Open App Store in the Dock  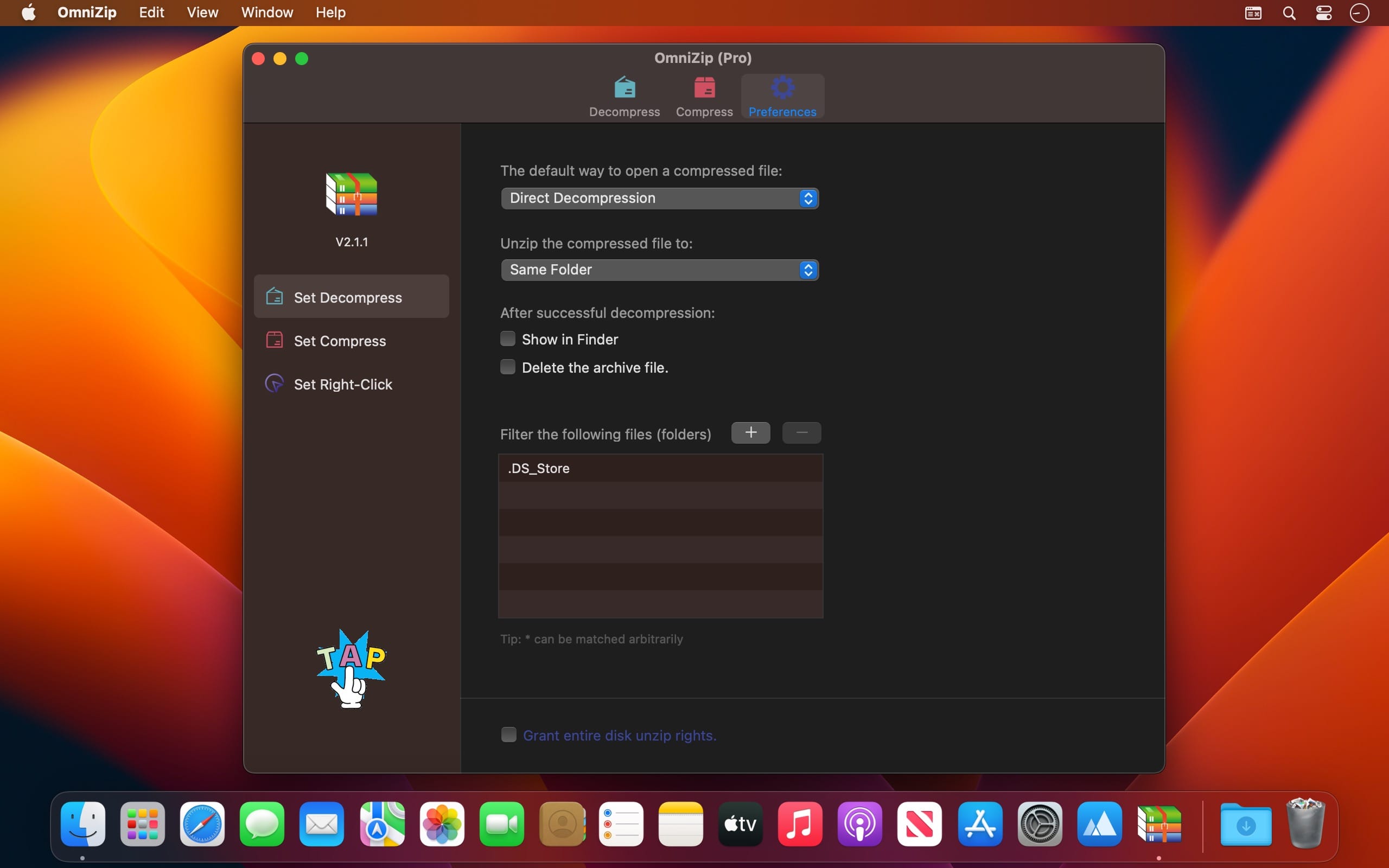pyautogui.click(x=980, y=825)
